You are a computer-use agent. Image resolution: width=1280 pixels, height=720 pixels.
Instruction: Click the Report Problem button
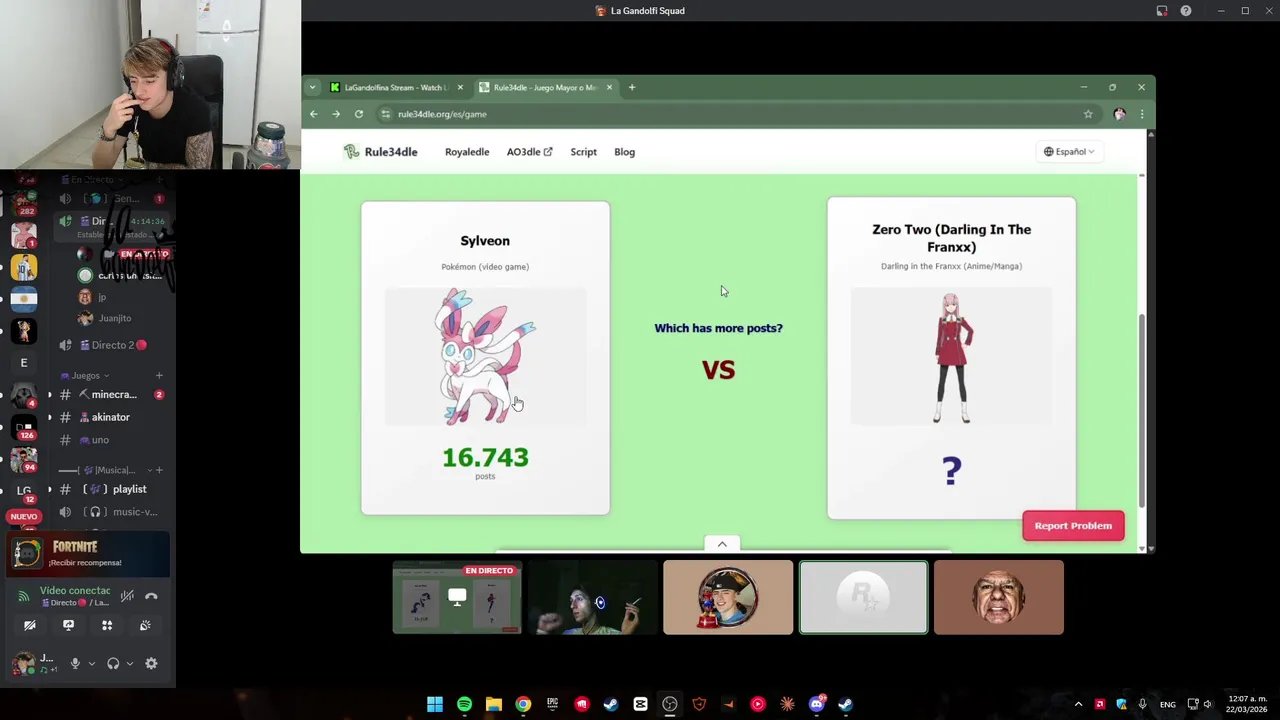[1073, 526]
